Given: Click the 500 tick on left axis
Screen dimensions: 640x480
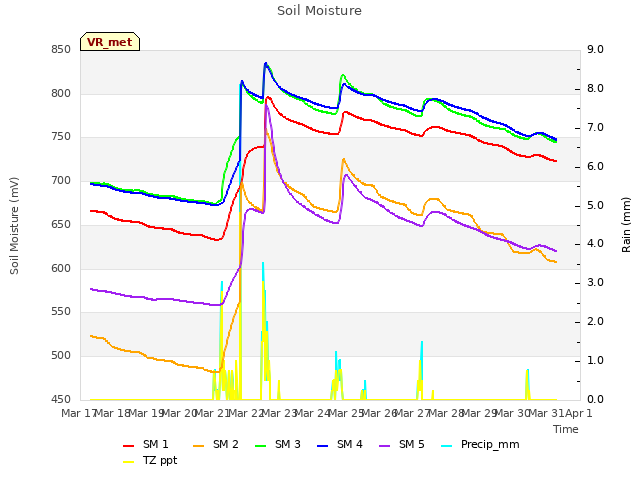Looking at the screenshot, I should [61, 356].
